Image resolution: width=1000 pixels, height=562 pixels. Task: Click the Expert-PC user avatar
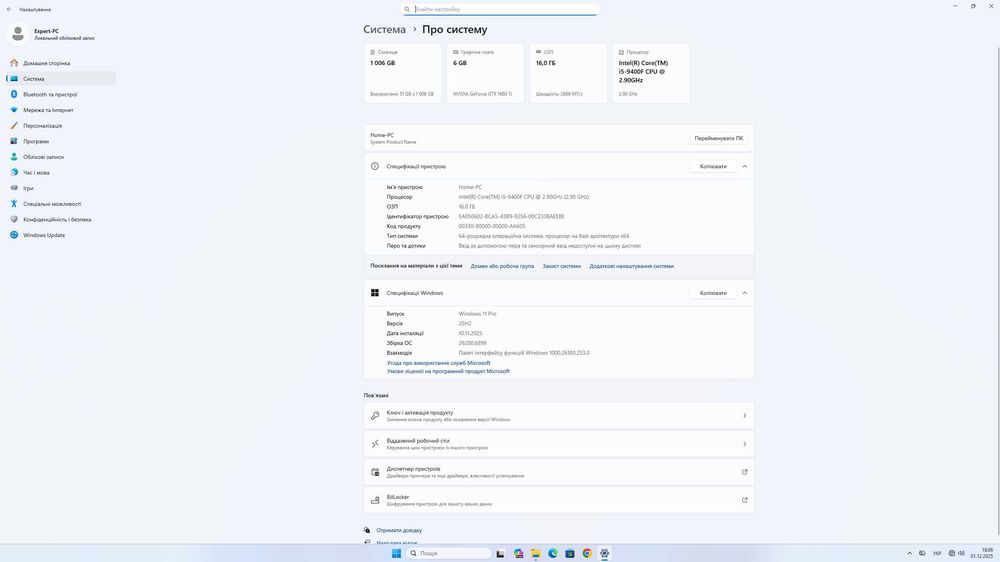coord(18,34)
